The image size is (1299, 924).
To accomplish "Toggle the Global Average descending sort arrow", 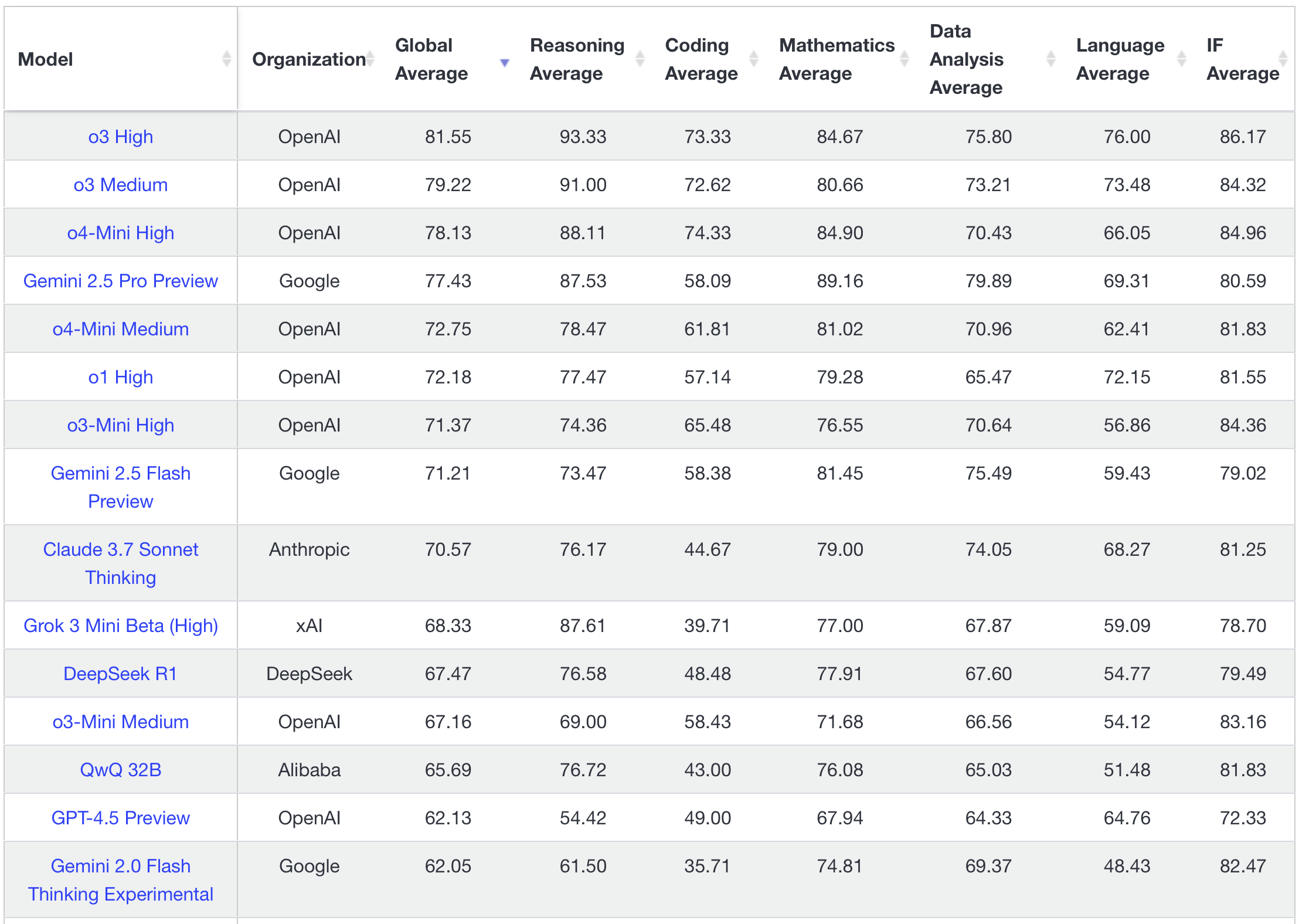I will (504, 62).
